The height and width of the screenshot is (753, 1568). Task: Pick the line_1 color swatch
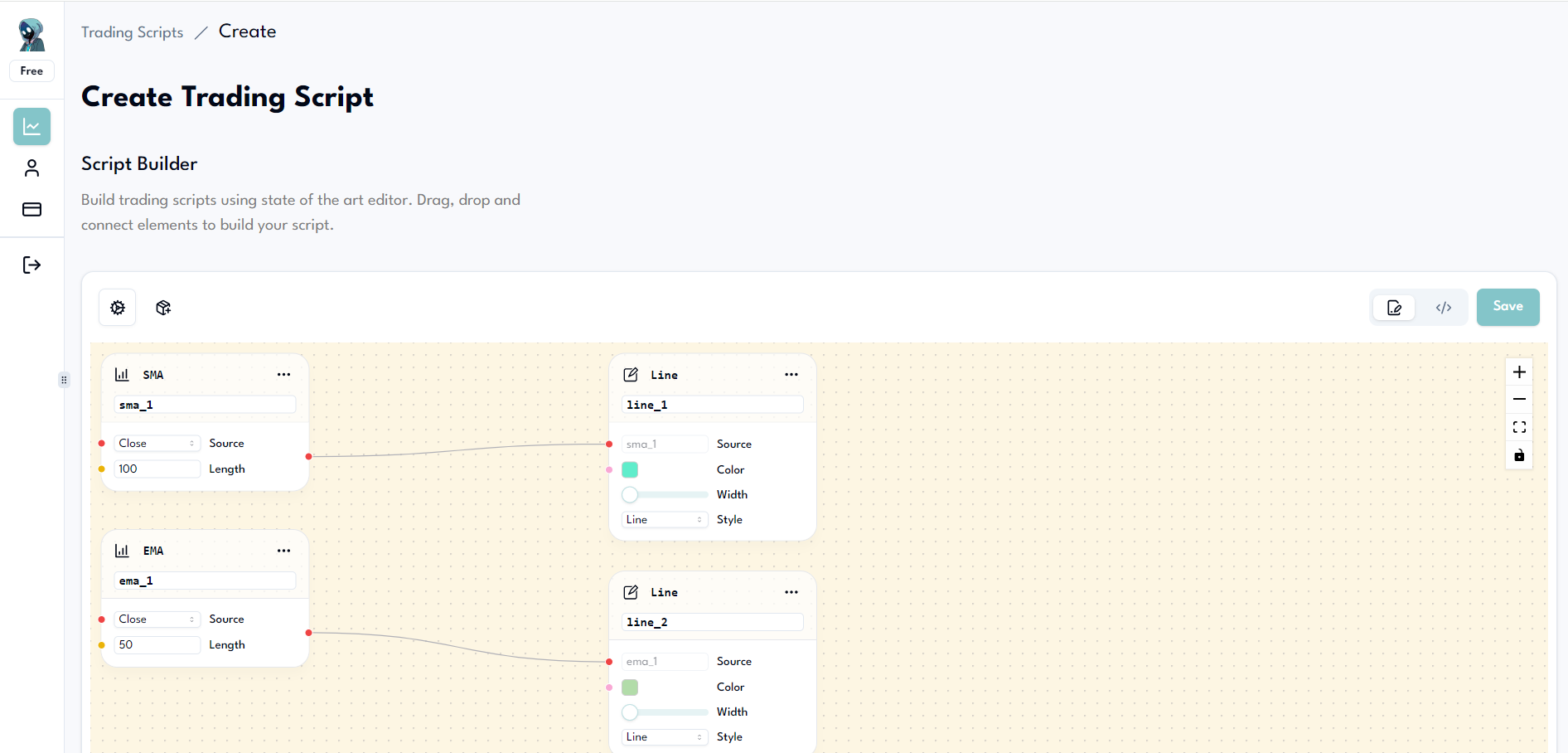(630, 469)
